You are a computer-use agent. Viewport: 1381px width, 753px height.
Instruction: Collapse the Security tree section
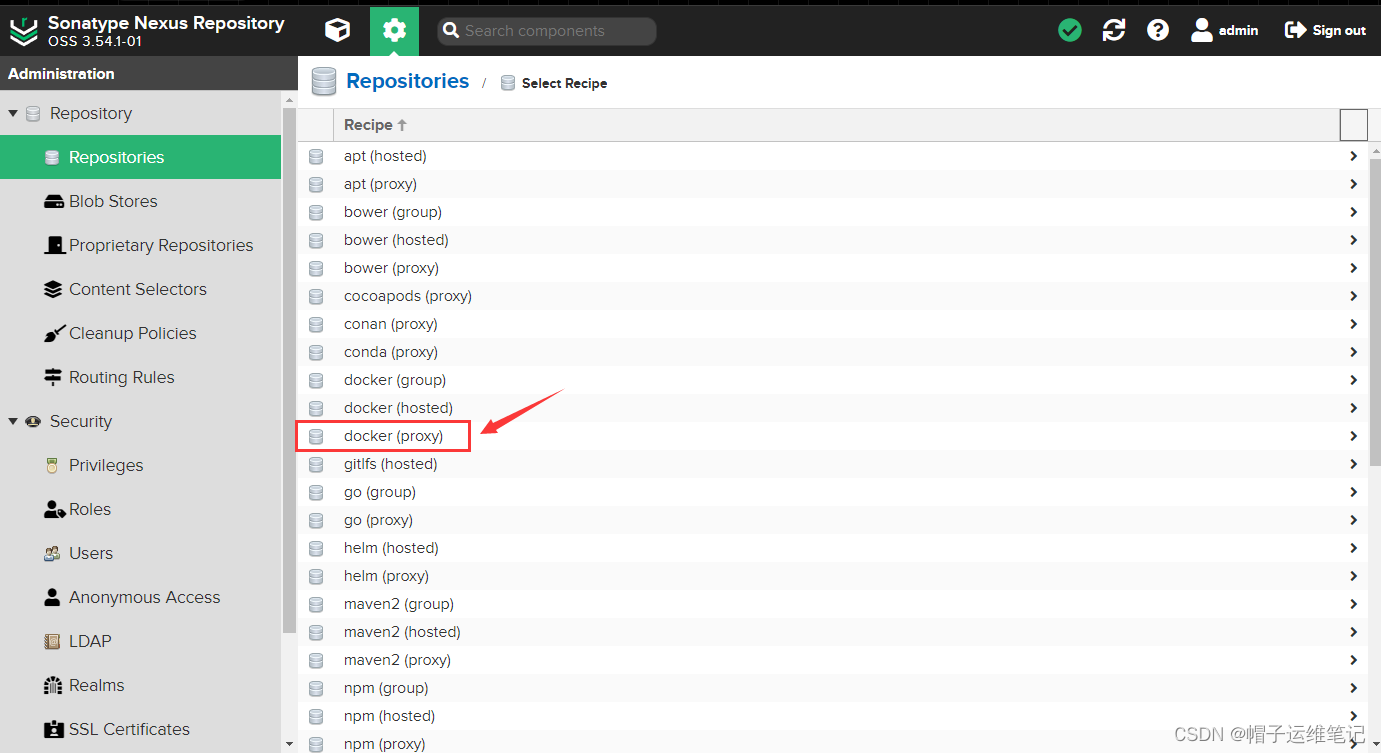tap(13, 421)
